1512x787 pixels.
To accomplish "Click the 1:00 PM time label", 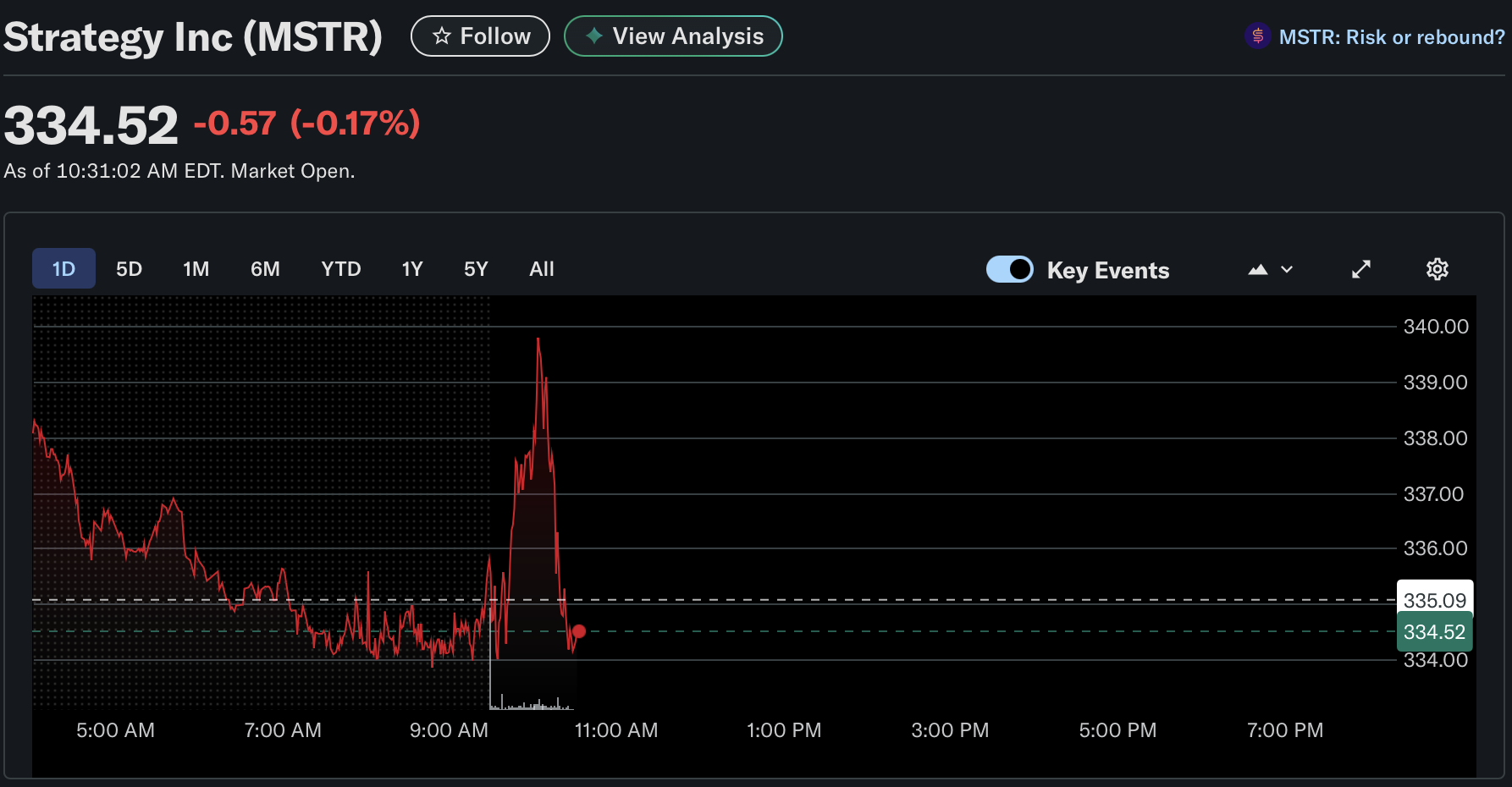I will [x=784, y=730].
